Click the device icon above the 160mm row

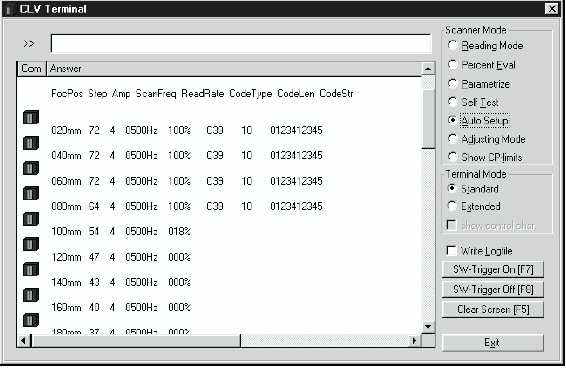(31, 295)
